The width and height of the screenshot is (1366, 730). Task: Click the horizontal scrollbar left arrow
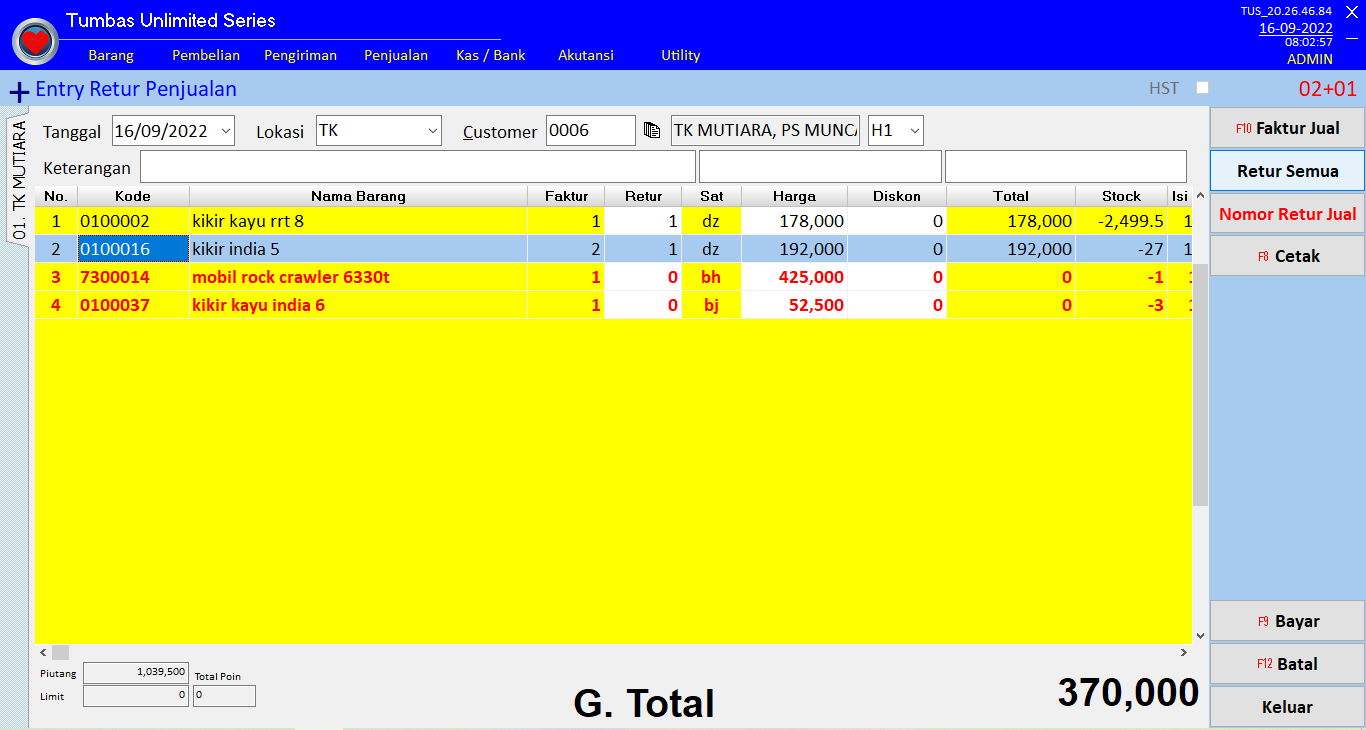pos(43,652)
